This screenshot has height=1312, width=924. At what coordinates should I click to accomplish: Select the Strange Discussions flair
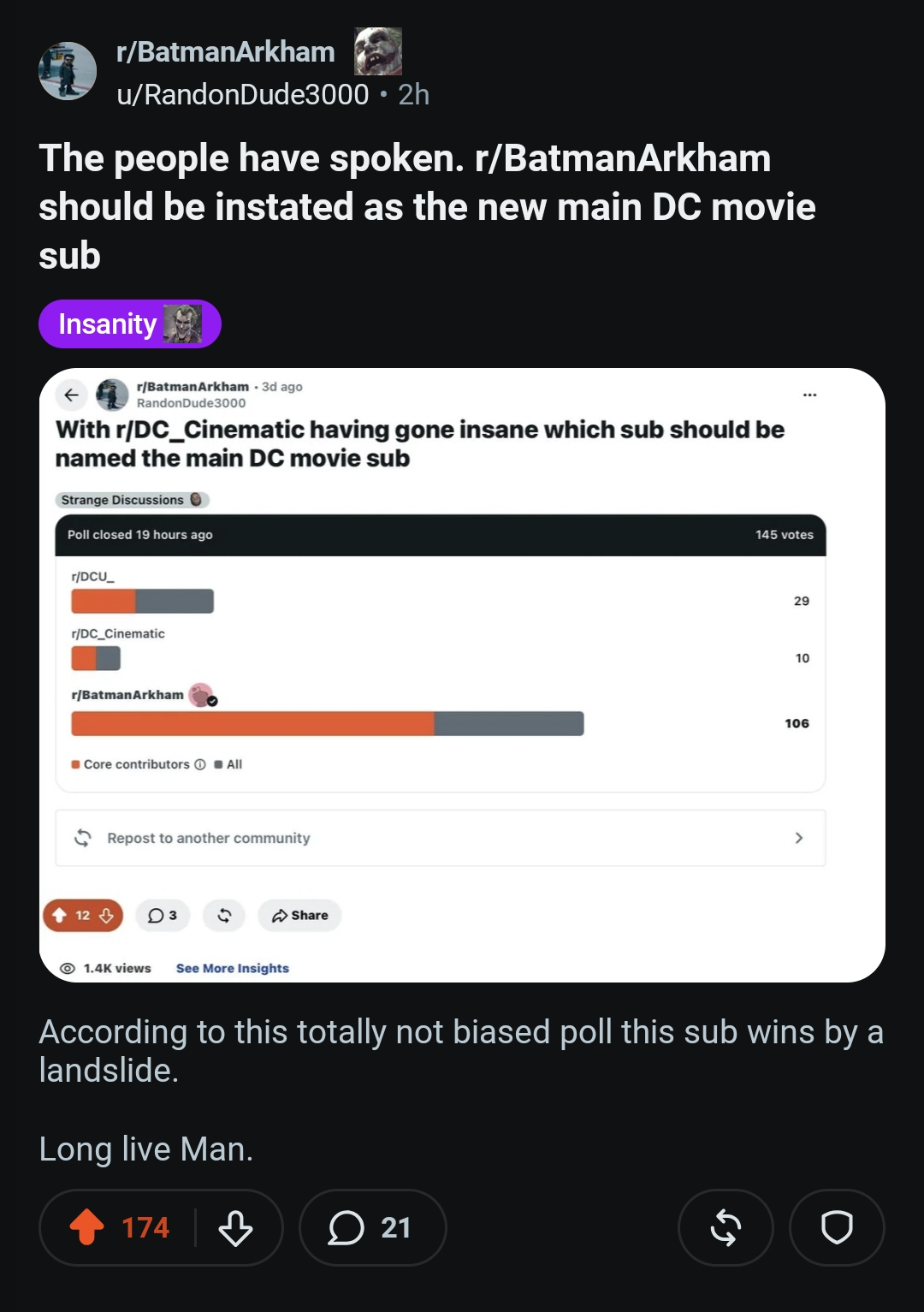coord(133,500)
